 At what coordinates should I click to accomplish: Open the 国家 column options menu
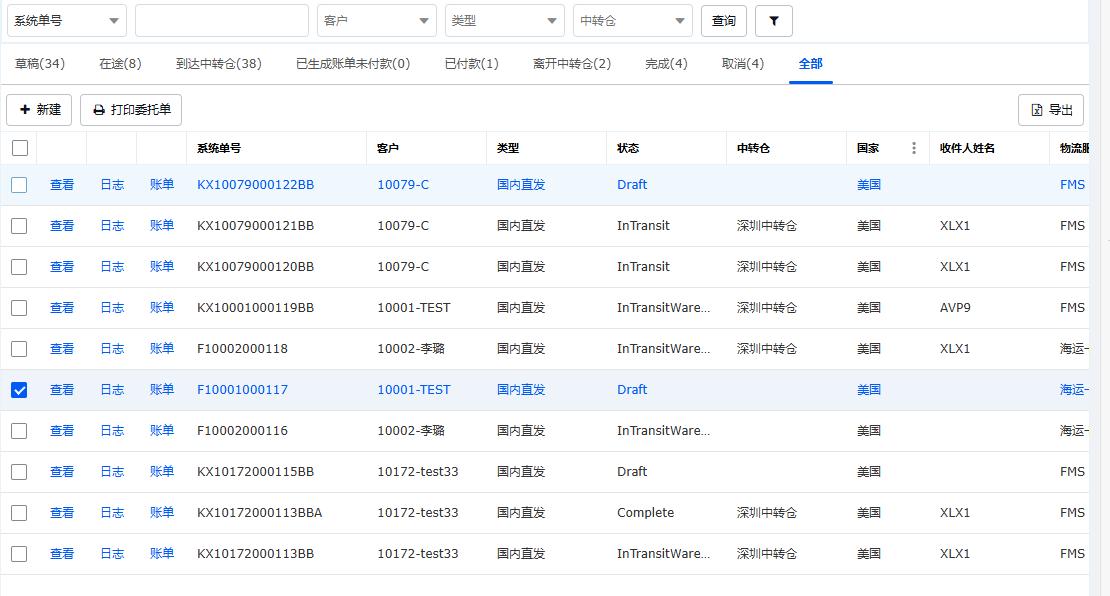tap(913, 148)
